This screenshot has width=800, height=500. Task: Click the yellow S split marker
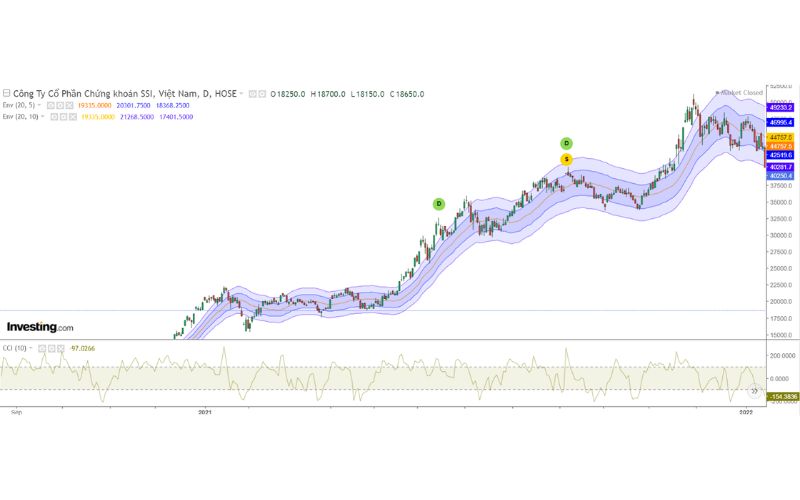click(x=566, y=159)
